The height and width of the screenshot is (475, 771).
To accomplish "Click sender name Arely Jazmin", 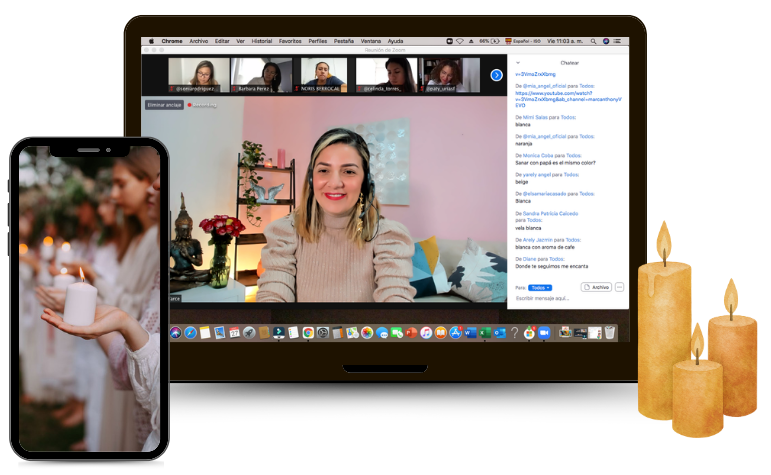I will click(x=537, y=240).
